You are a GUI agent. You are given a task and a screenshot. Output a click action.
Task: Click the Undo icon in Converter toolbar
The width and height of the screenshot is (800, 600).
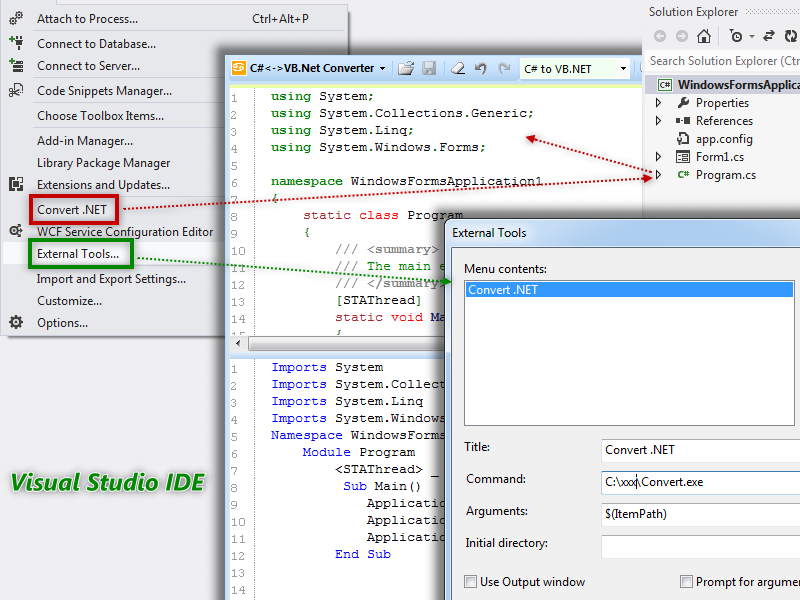click(x=481, y=68)
